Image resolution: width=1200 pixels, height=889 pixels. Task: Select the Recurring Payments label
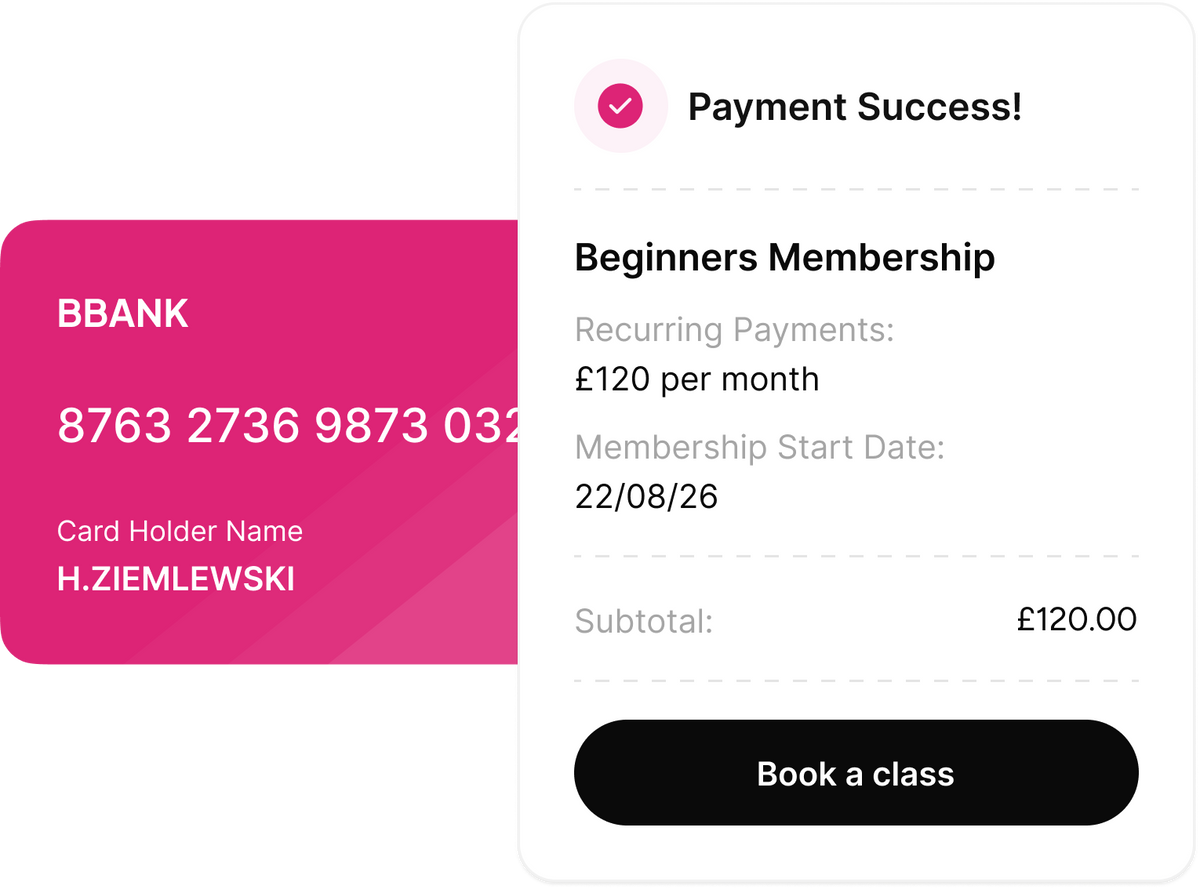pos(735,329)
